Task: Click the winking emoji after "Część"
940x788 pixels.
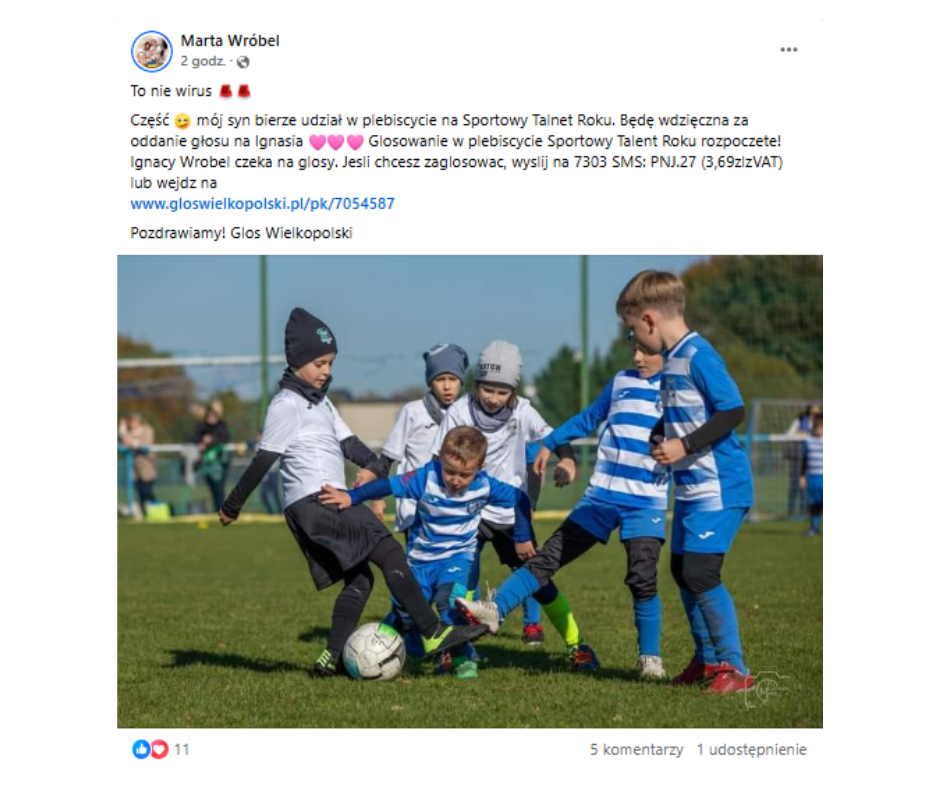Action: tap(182, 121)
